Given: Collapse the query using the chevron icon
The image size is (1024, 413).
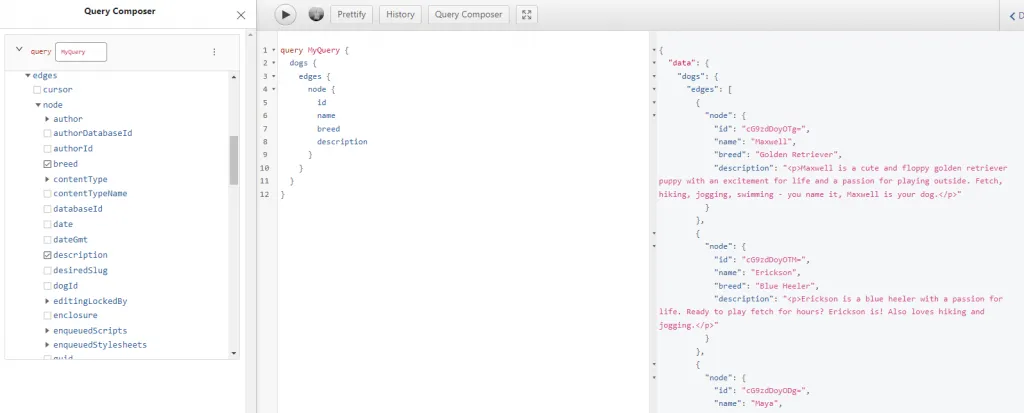Looking at the screenshot, I should [x=19, y=50].
